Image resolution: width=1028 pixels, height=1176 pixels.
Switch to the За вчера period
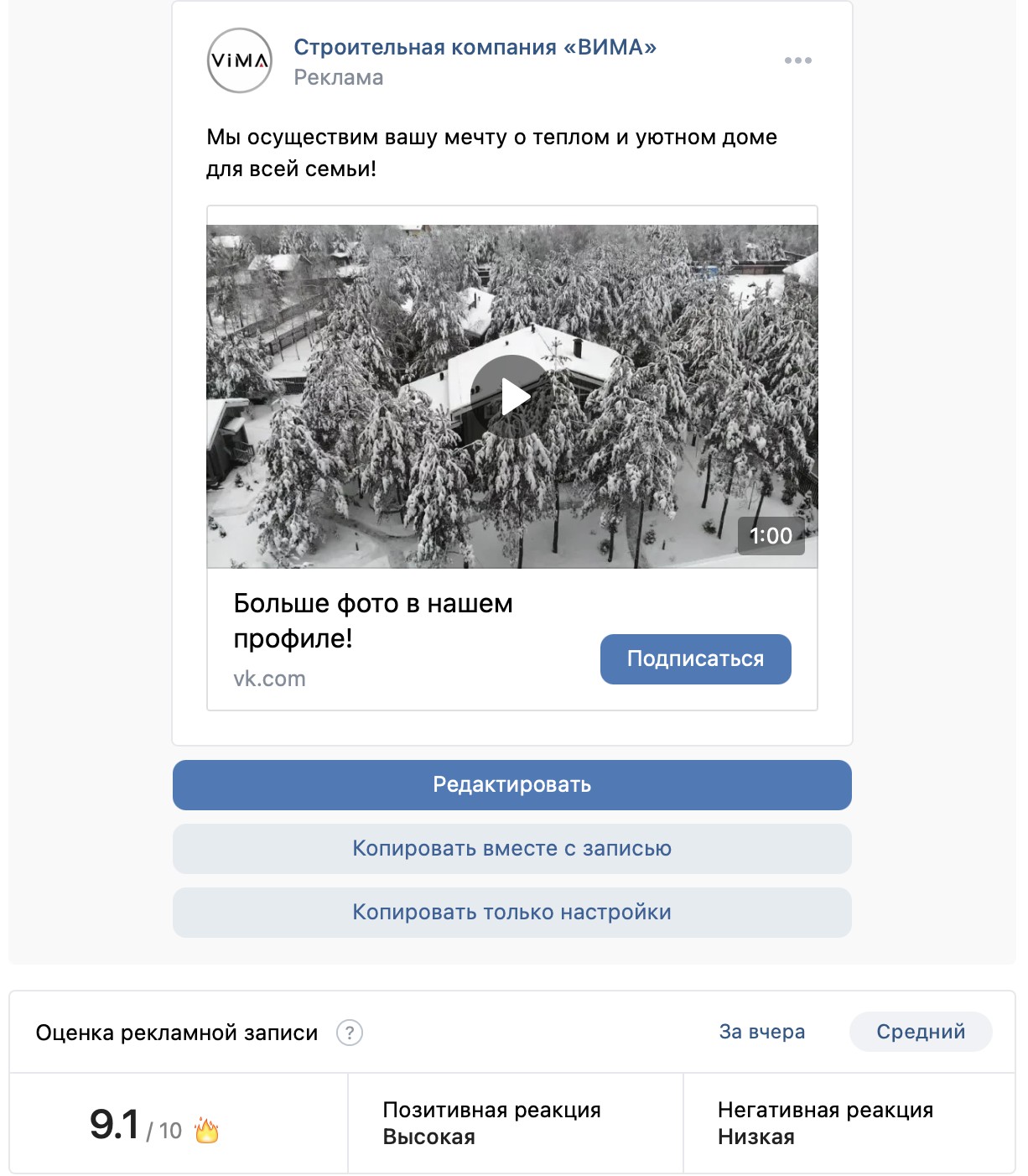pos(762,1032)
